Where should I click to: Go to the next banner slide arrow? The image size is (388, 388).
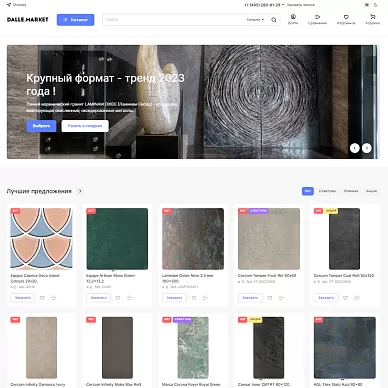tap(367, 148)
